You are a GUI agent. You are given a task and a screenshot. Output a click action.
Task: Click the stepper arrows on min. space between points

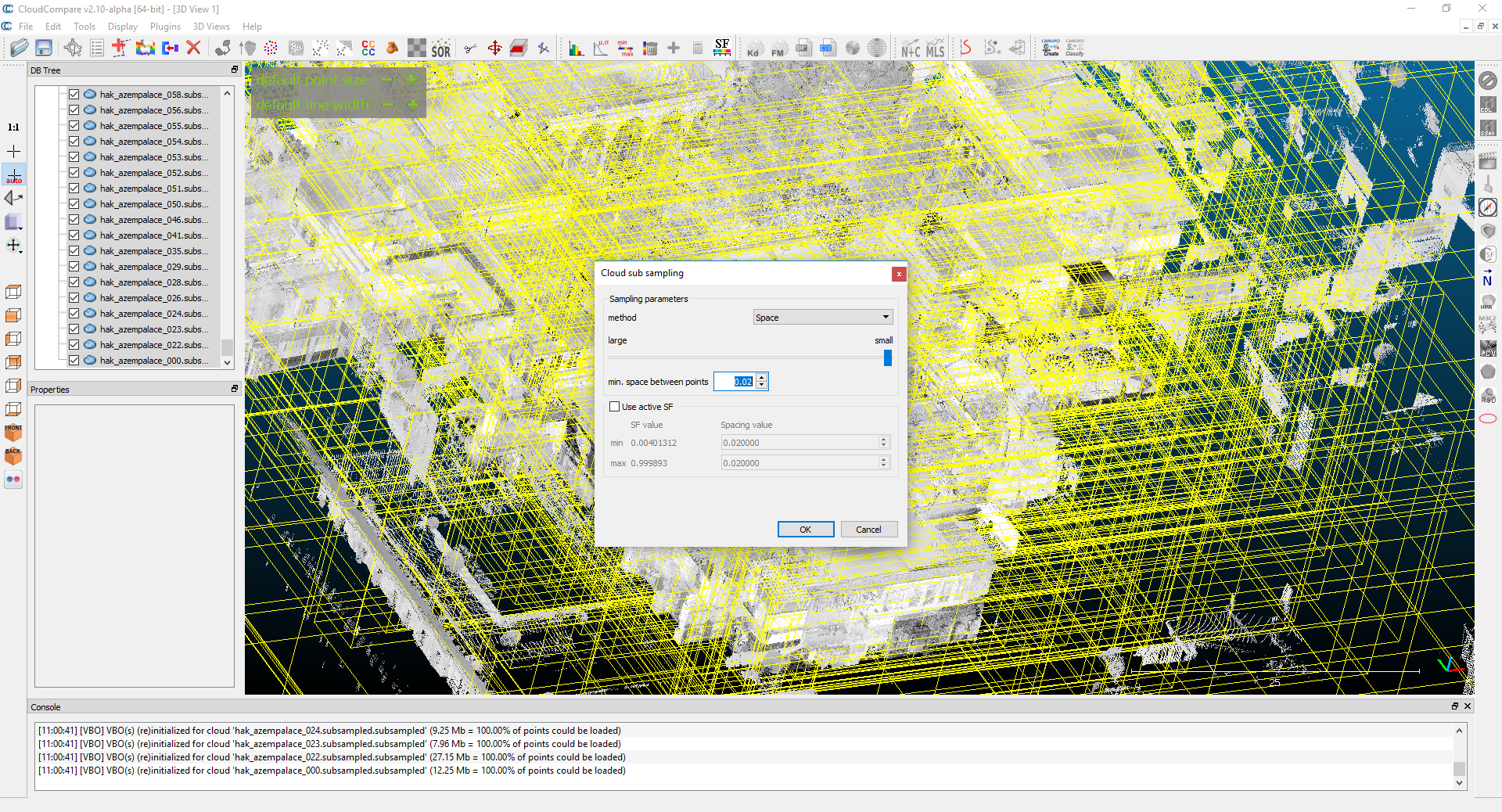tap(762, 382)
